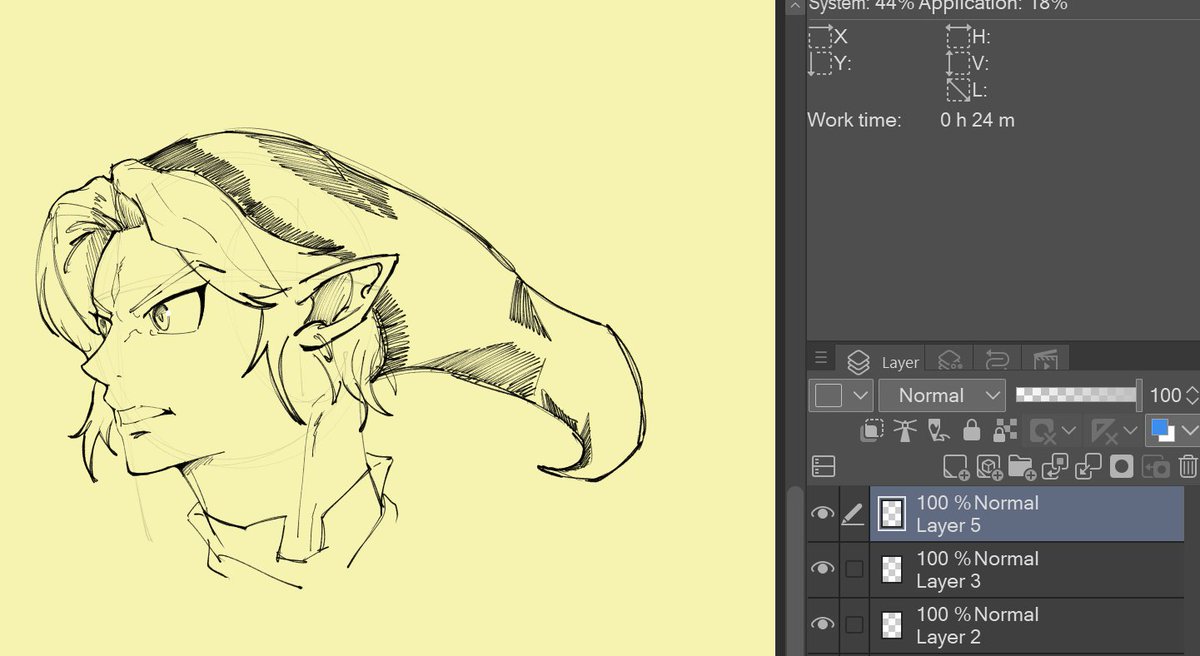
Task: Click Apply Mask to Layer icon
Action: click(1155, 467)
